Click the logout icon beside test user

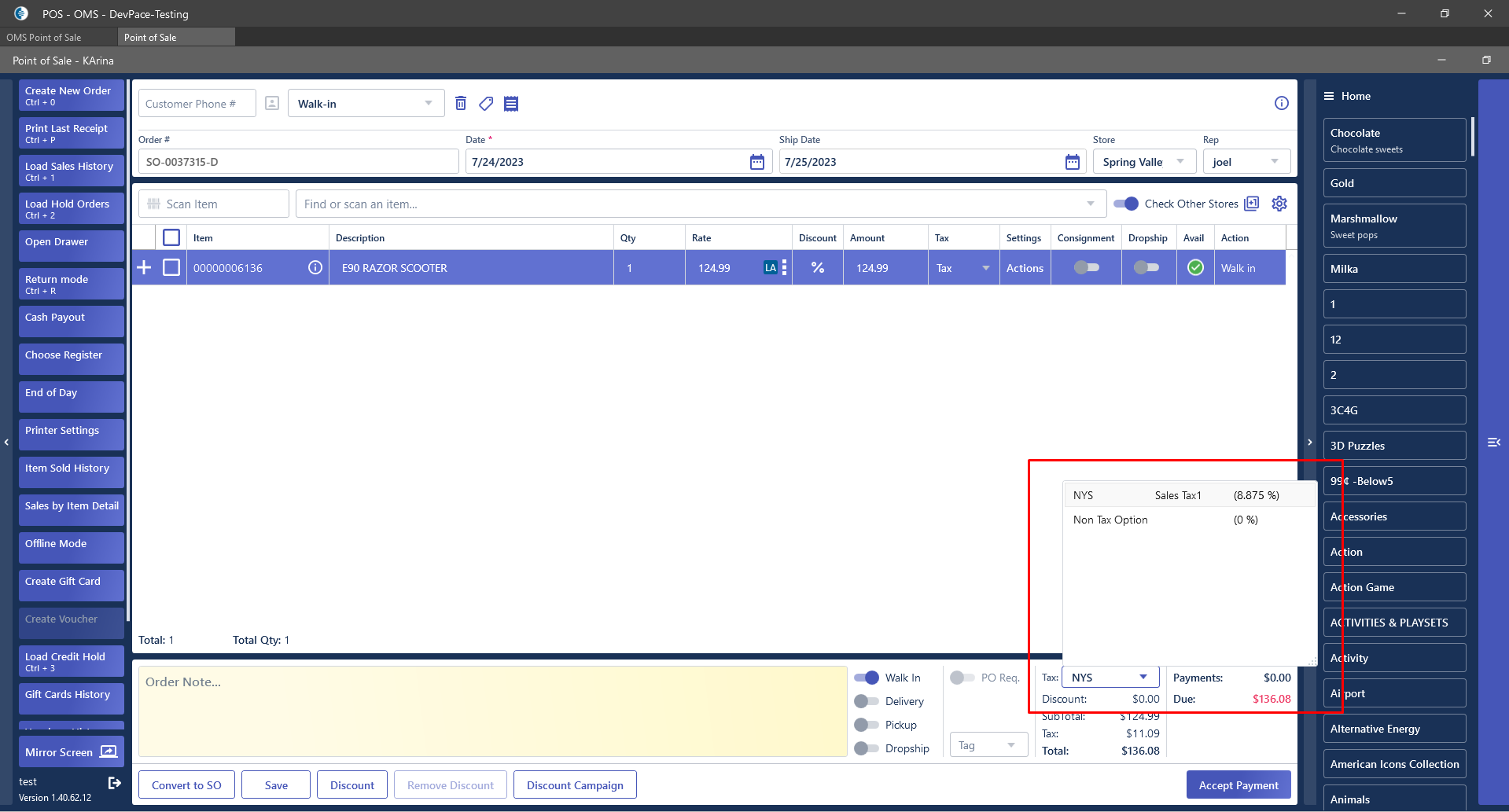tap(115, 782)
